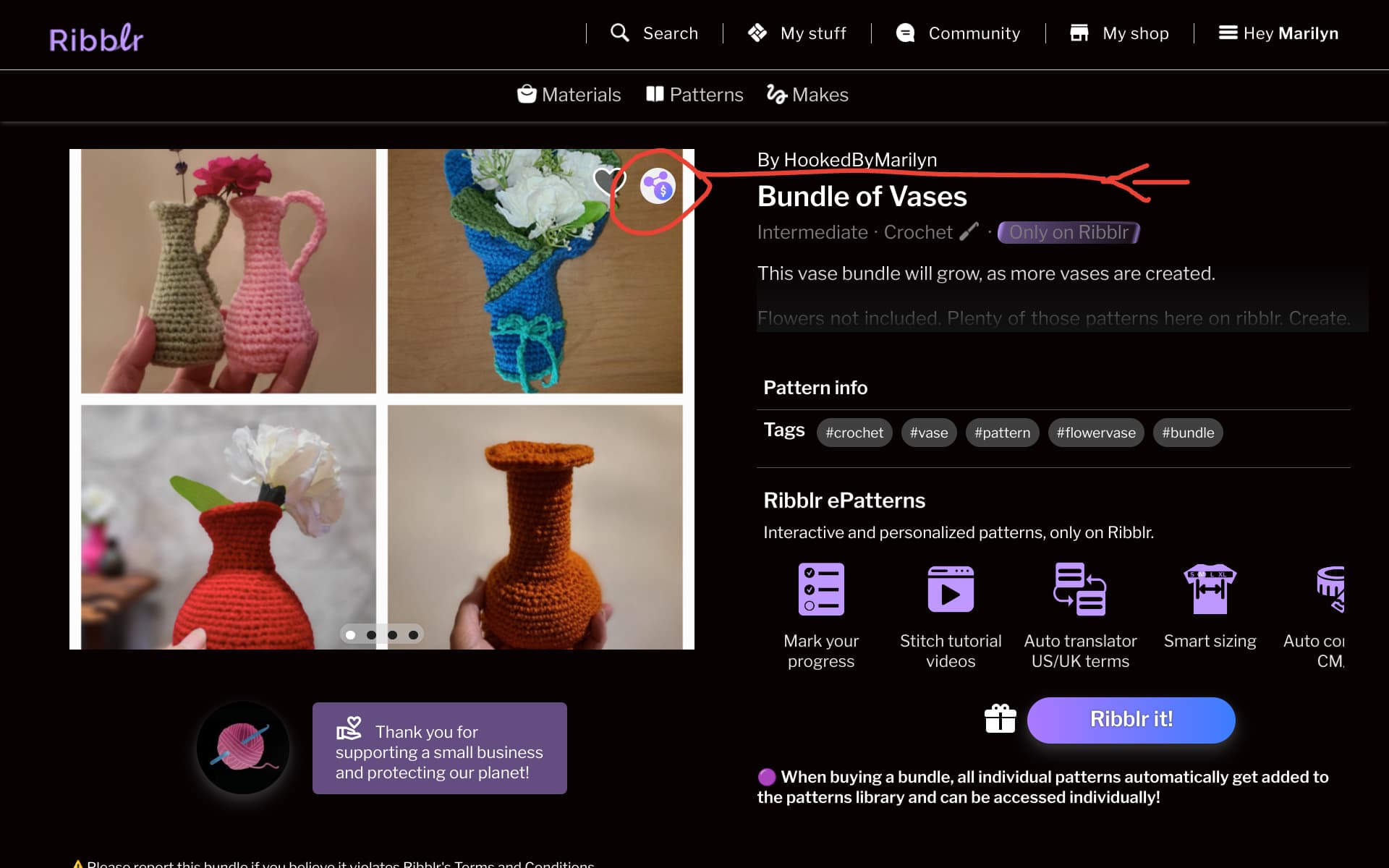
Task: Switch to the Materials tab
Action: pyautogui.click(x=569, y=95)
